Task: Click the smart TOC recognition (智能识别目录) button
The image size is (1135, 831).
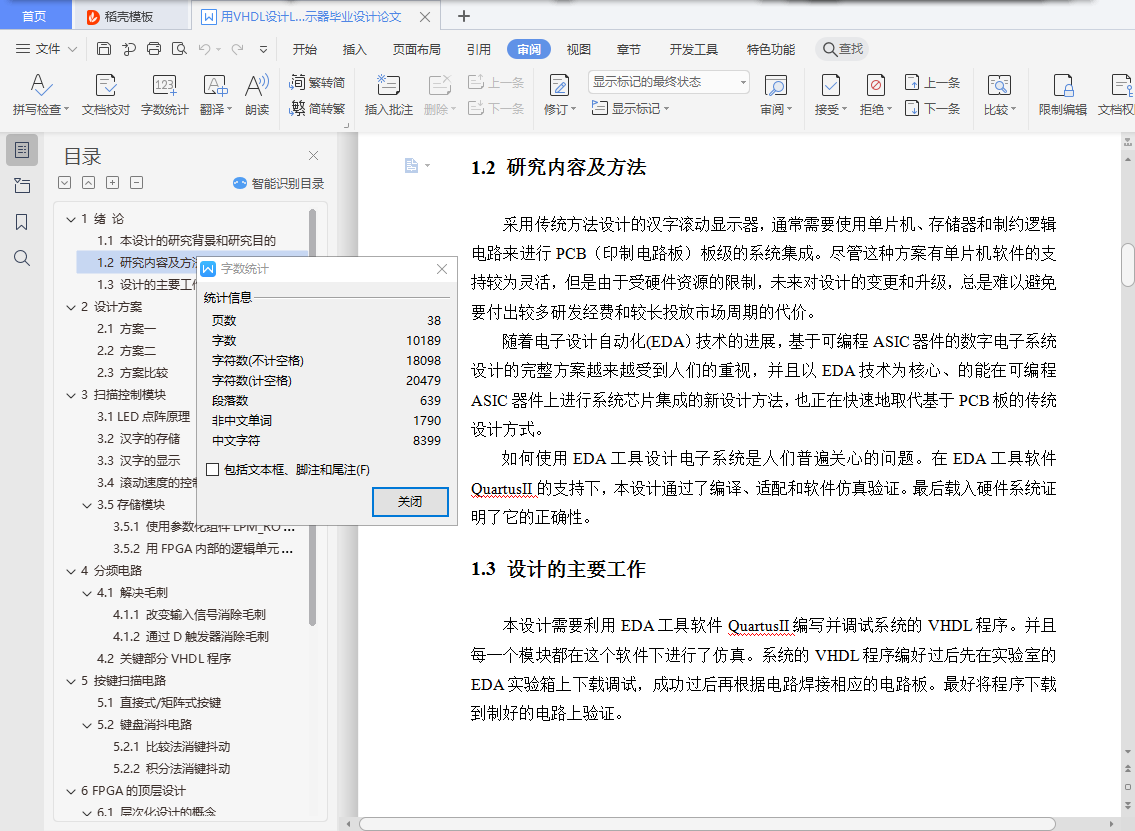Action: pyautogui.click(x=278, y=183)
